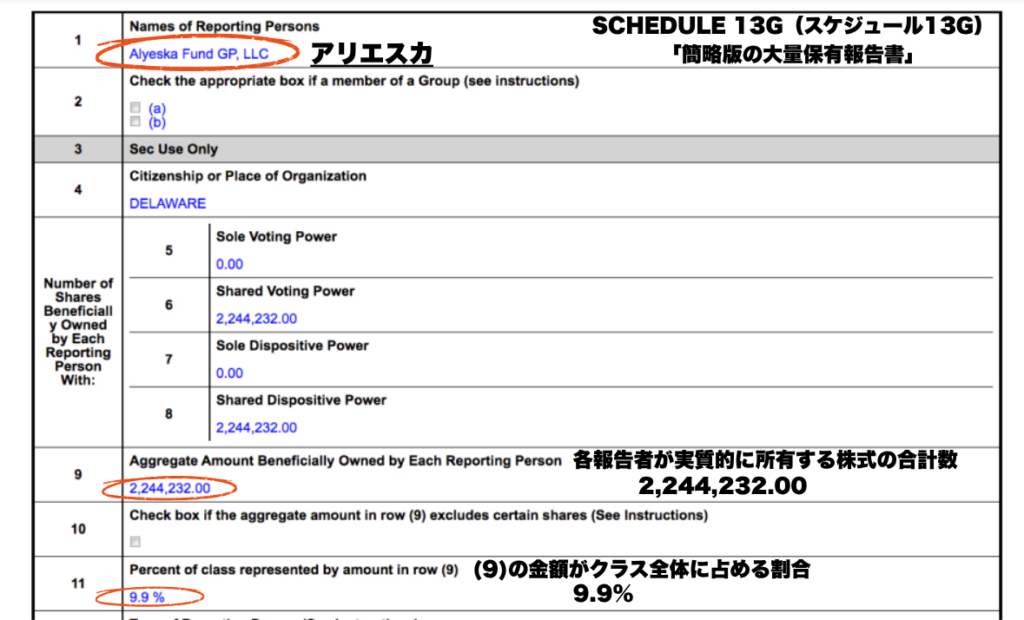
Task: Click the Sole Voting Power value 0.00
Action: (229, 264)
